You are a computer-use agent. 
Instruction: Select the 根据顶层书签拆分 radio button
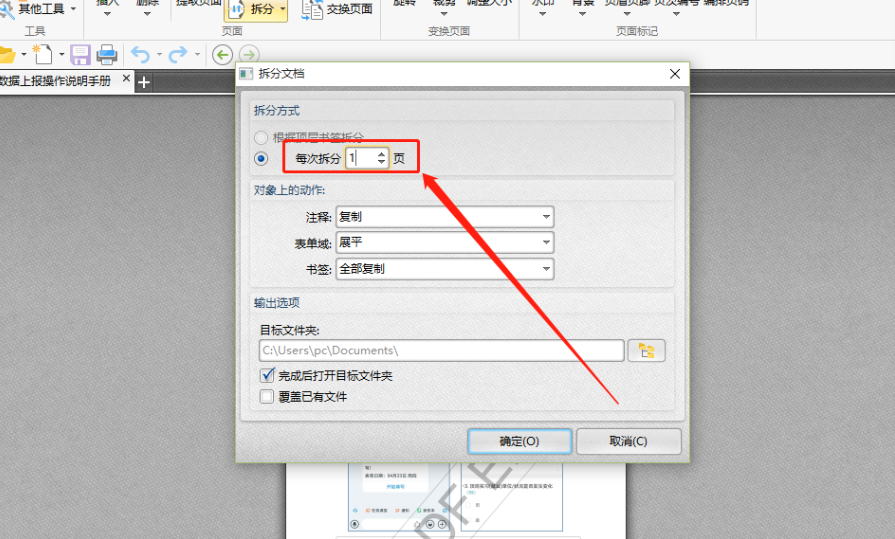pyautogui.click(x=261, y=138)
